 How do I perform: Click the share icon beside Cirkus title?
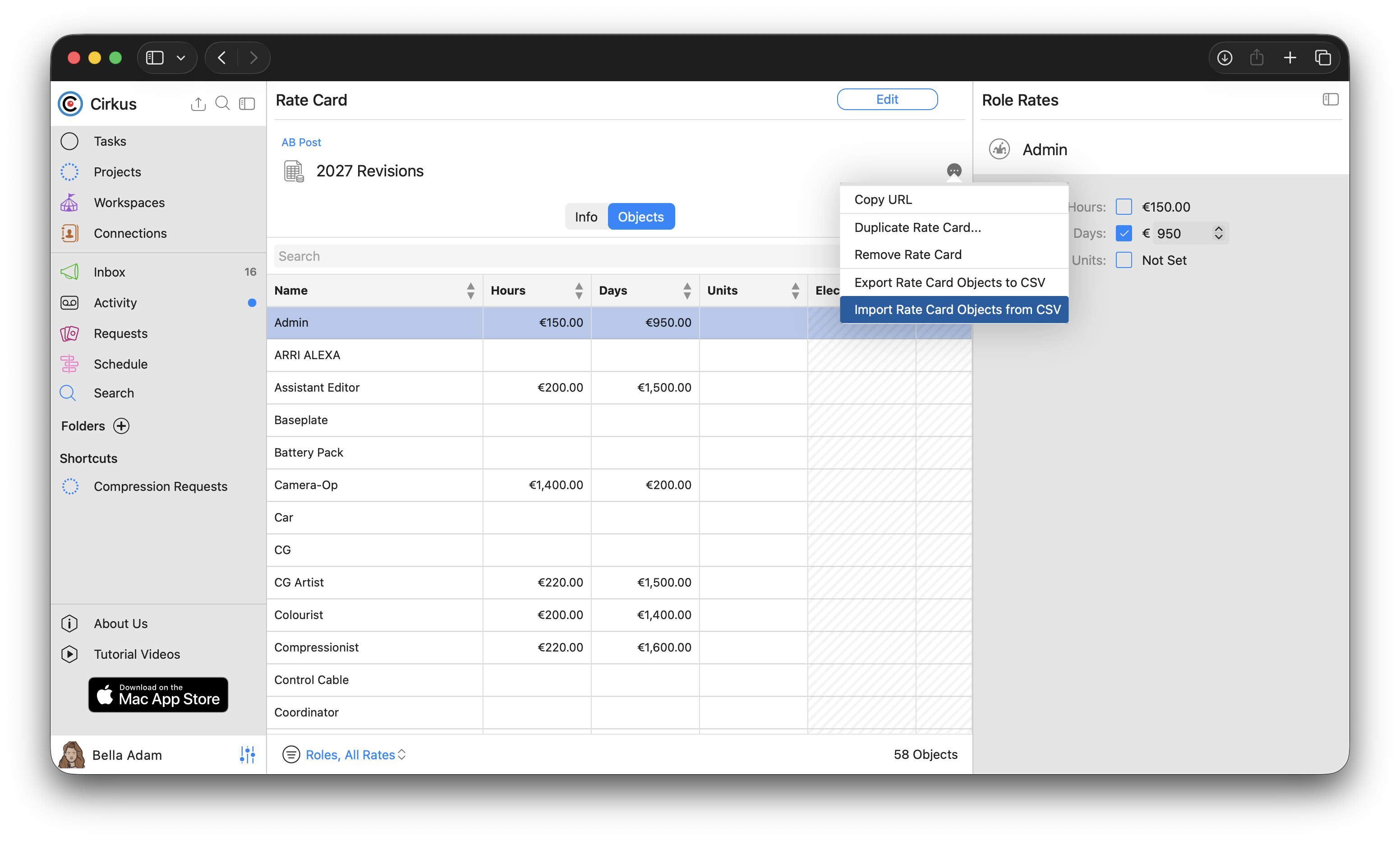point(198,104)
